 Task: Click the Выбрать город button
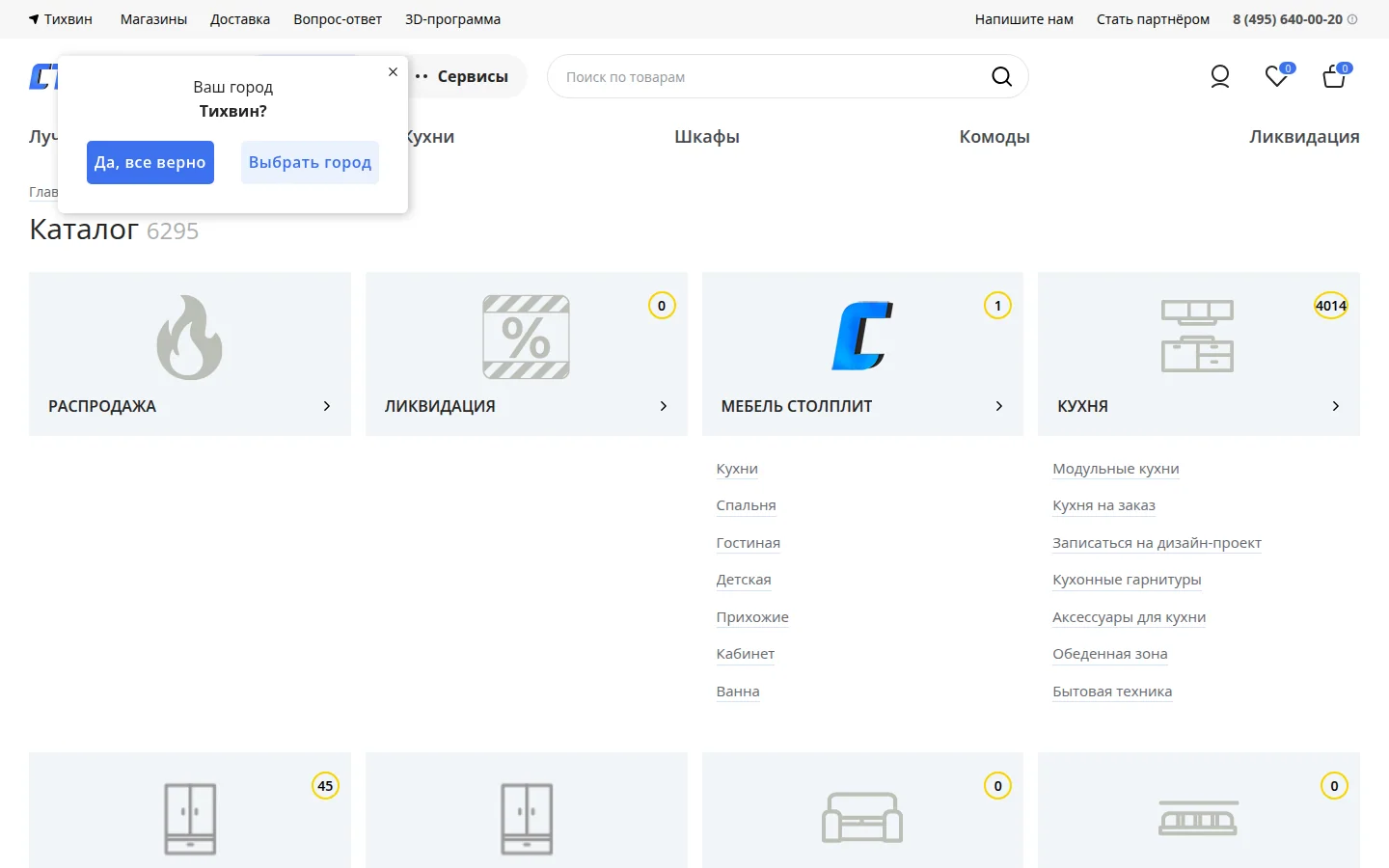tap(310, 162)
